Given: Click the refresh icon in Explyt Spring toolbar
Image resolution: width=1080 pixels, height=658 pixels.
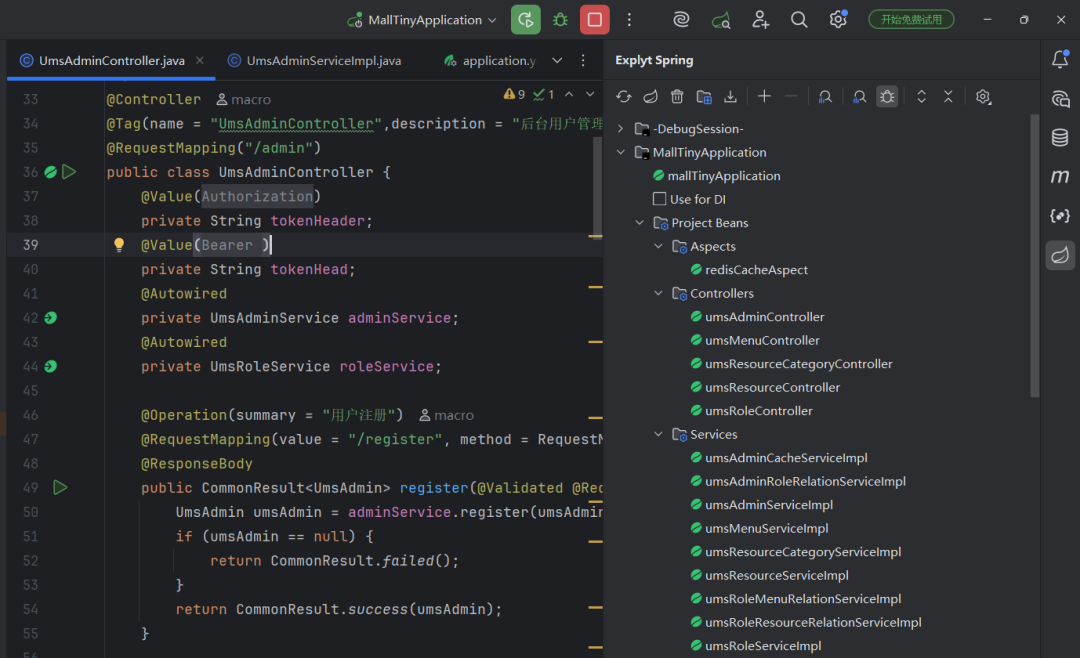Looking at the screenshot, I should (624, 96).
